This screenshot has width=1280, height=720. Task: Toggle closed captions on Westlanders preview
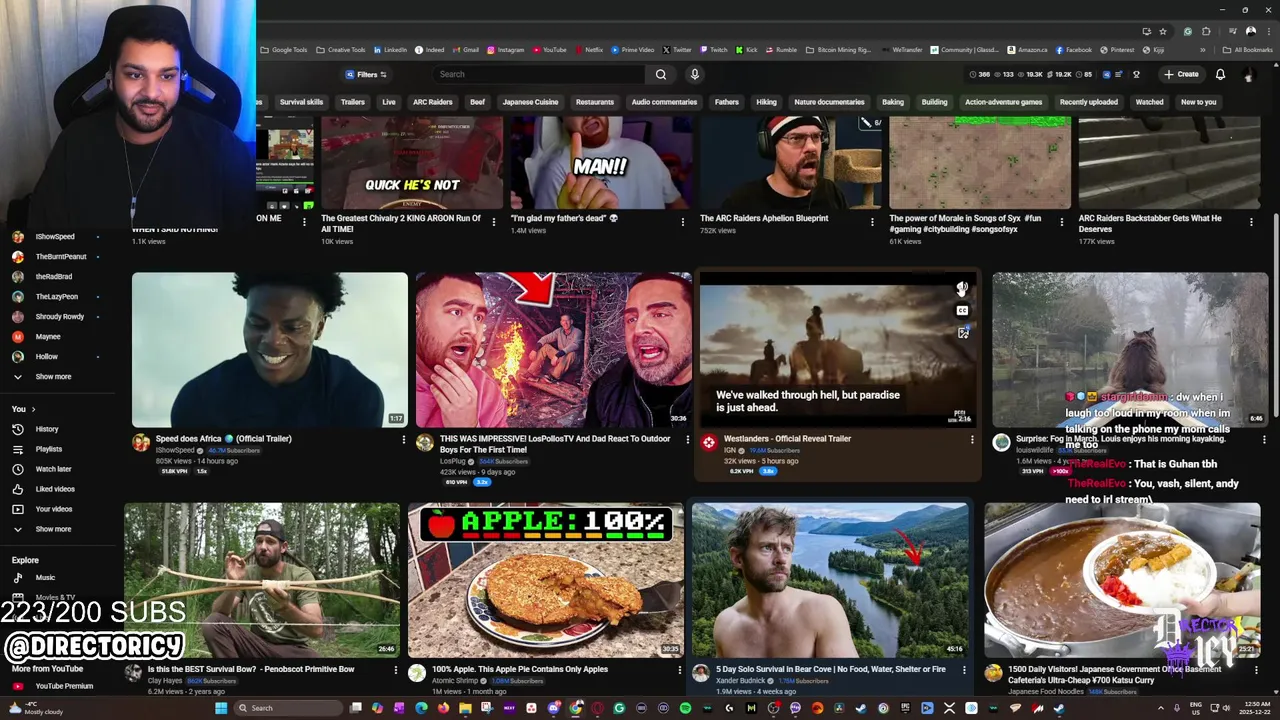point(962,311)
